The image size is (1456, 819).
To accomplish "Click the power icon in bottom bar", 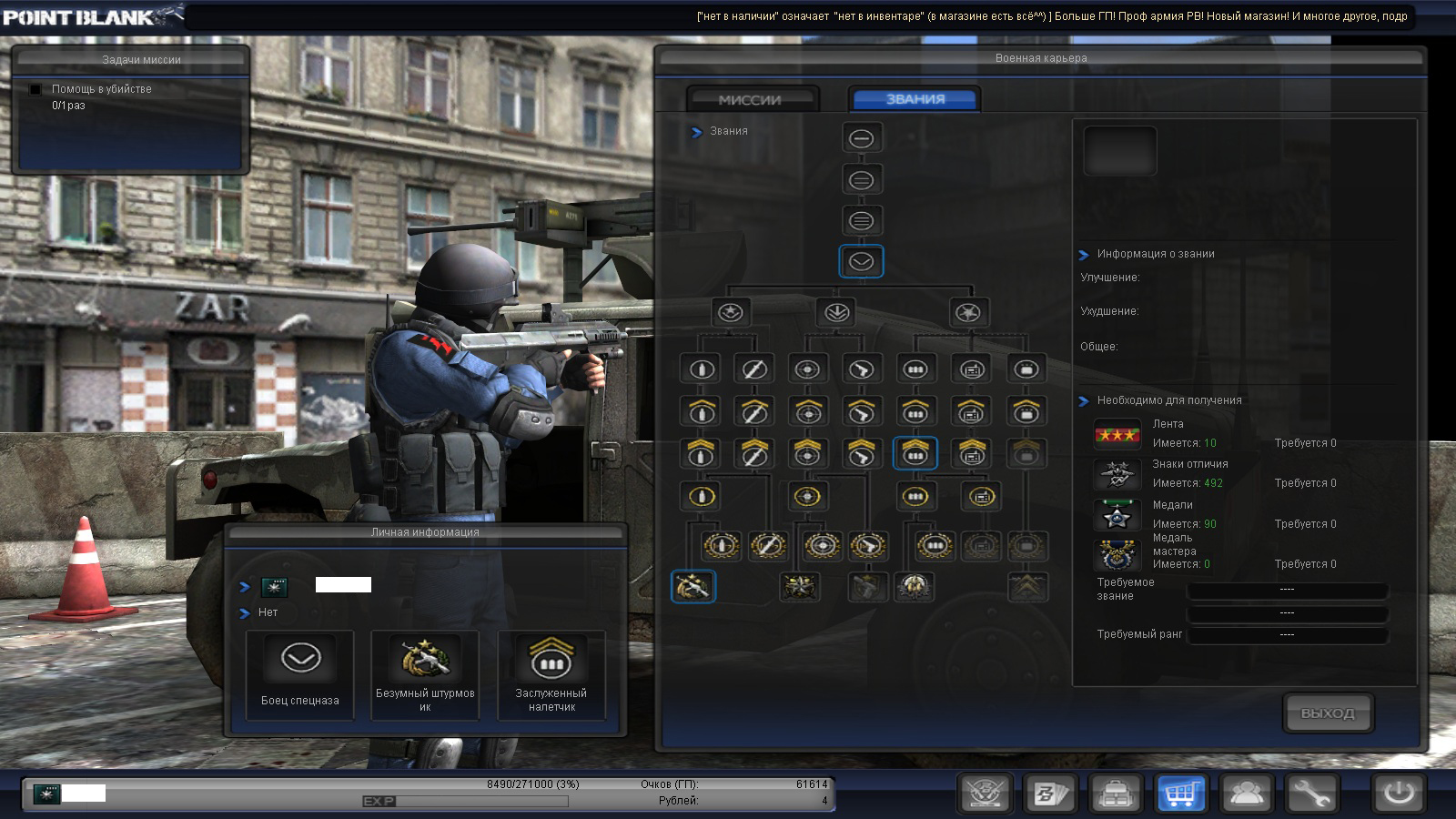I will 1399,794.
